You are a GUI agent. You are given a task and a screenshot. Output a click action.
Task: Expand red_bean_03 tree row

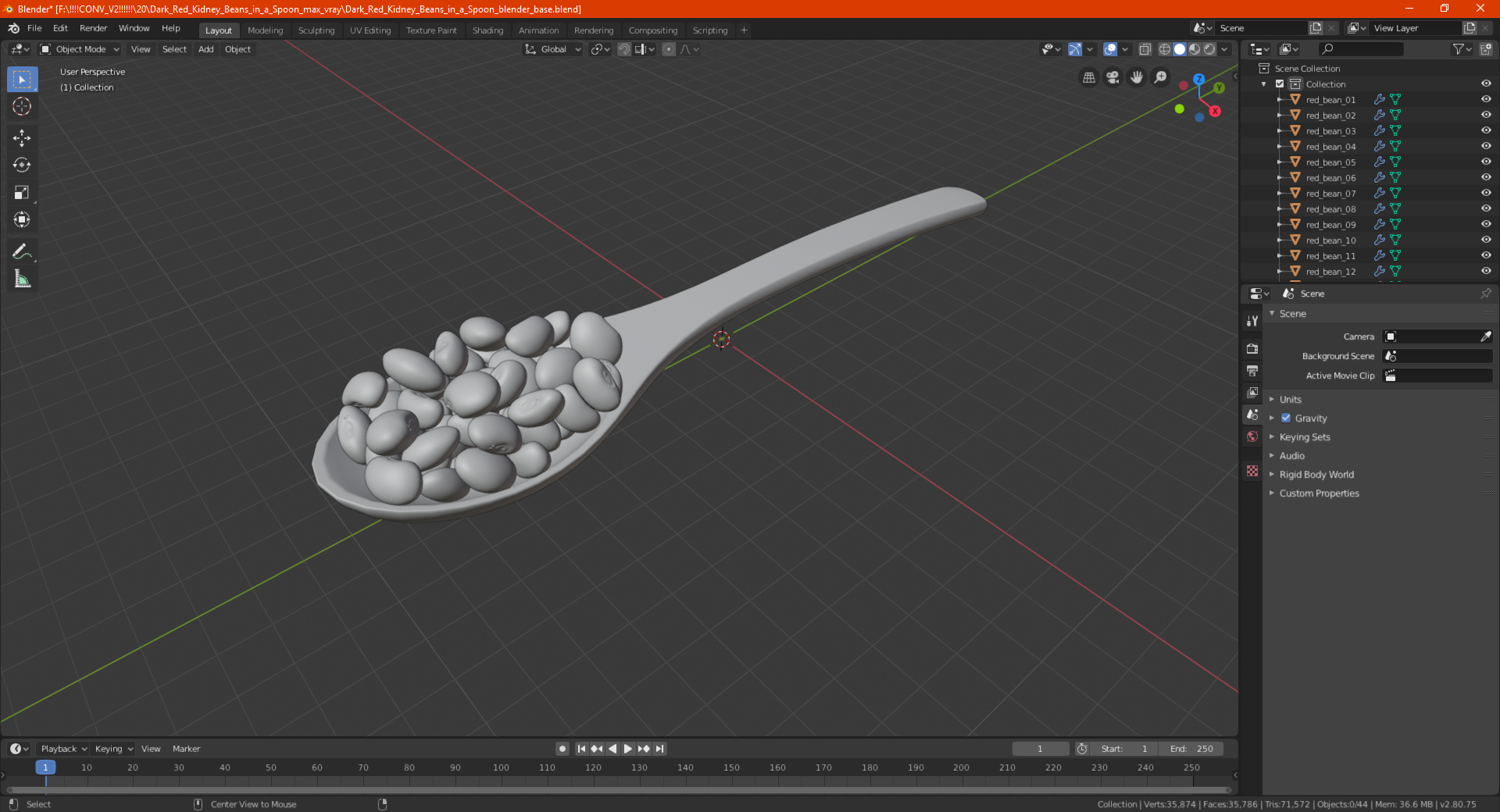click(x=1279, y=130)
